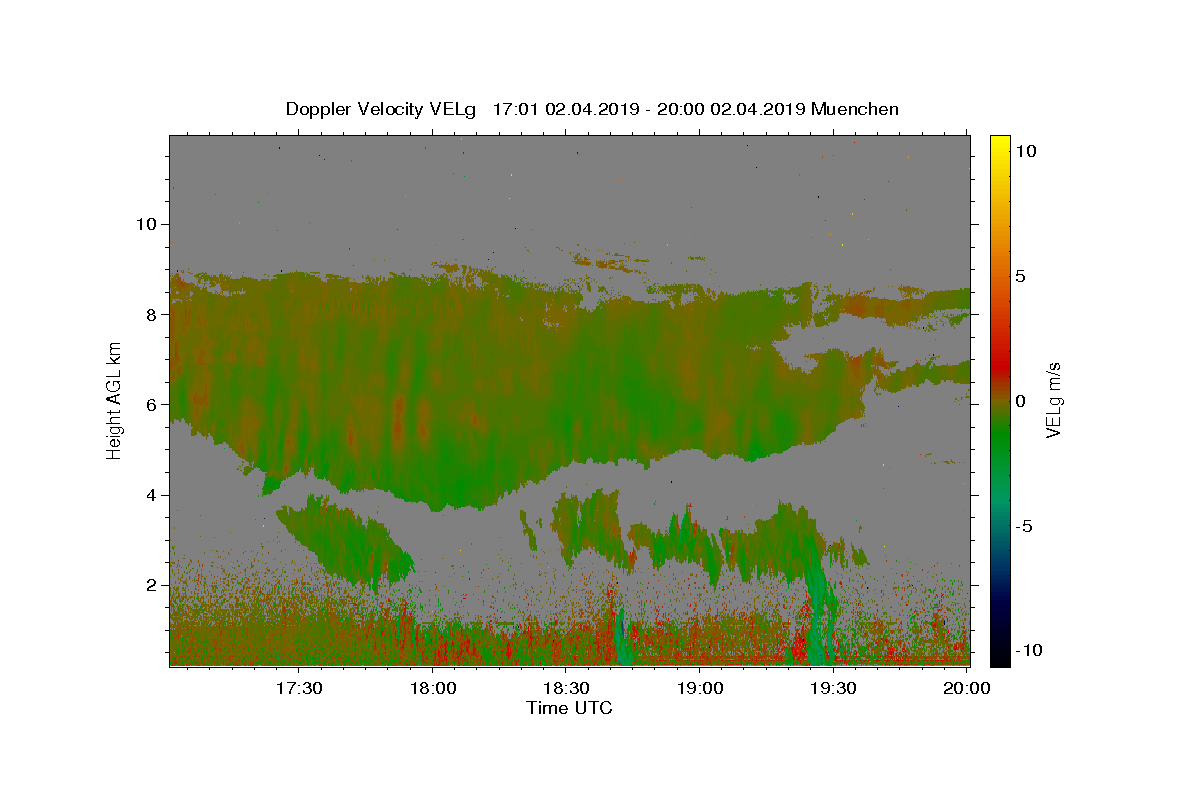
Task: Click the colorbar value -10 label
Action: point(1029,650)
